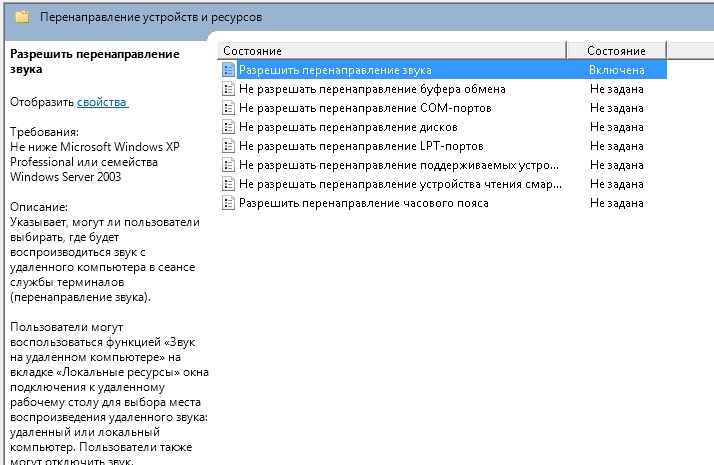Screen dimensions: 714x465
Task: Click the icon next to the COM-портов policy
Action: pos(229,108)
